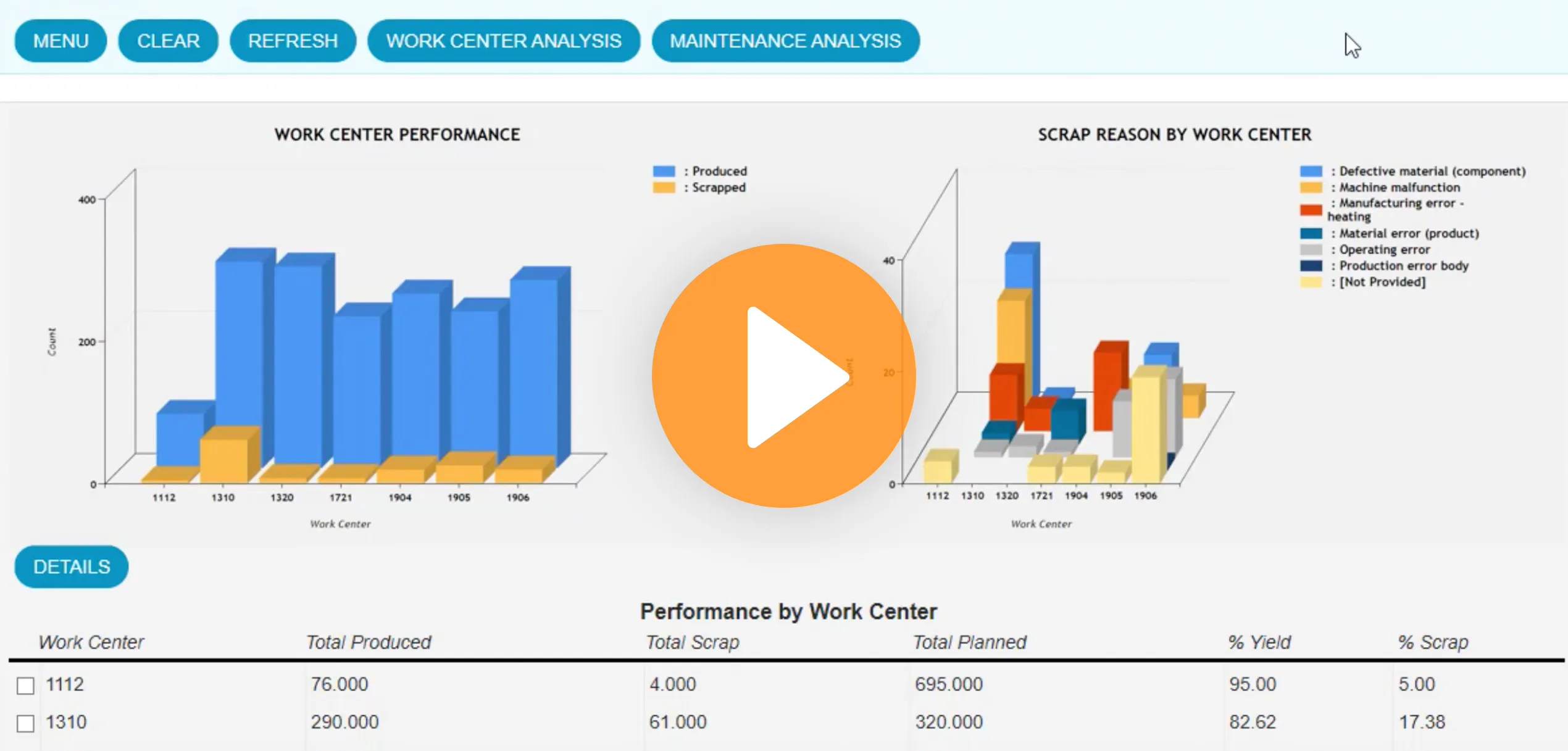Click Total Planned value 695.000
Image resolution: width=1568 pixels, height=751 pixels.
tap(949, 684)
